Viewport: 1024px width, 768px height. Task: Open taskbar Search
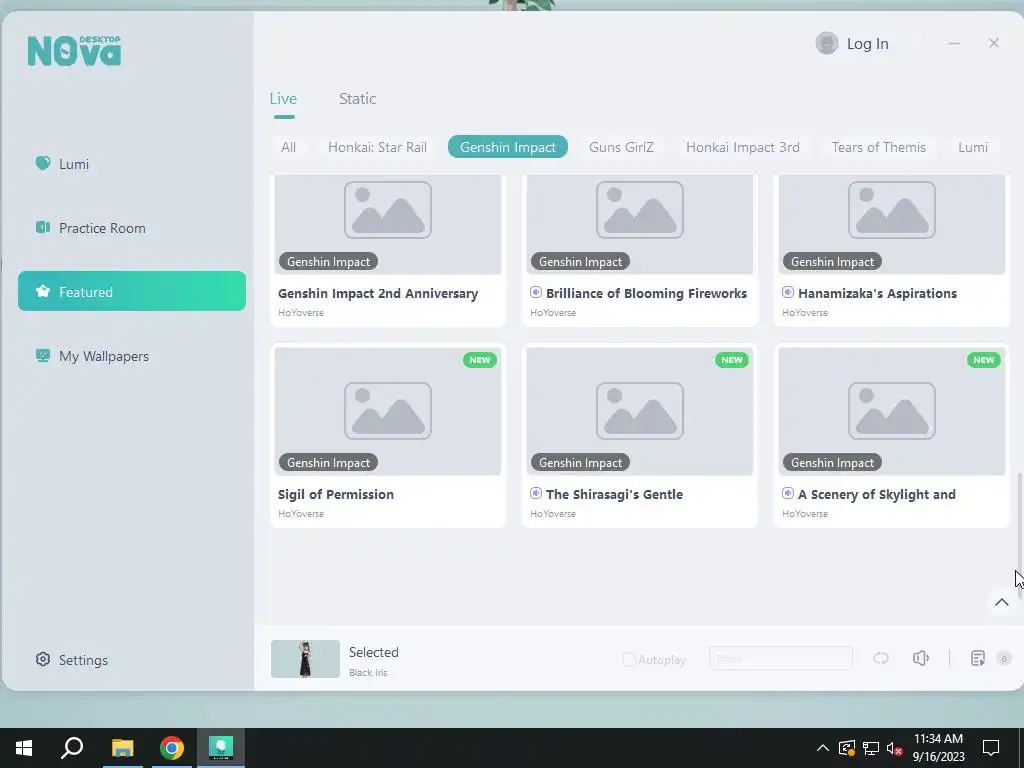[72, 748]
